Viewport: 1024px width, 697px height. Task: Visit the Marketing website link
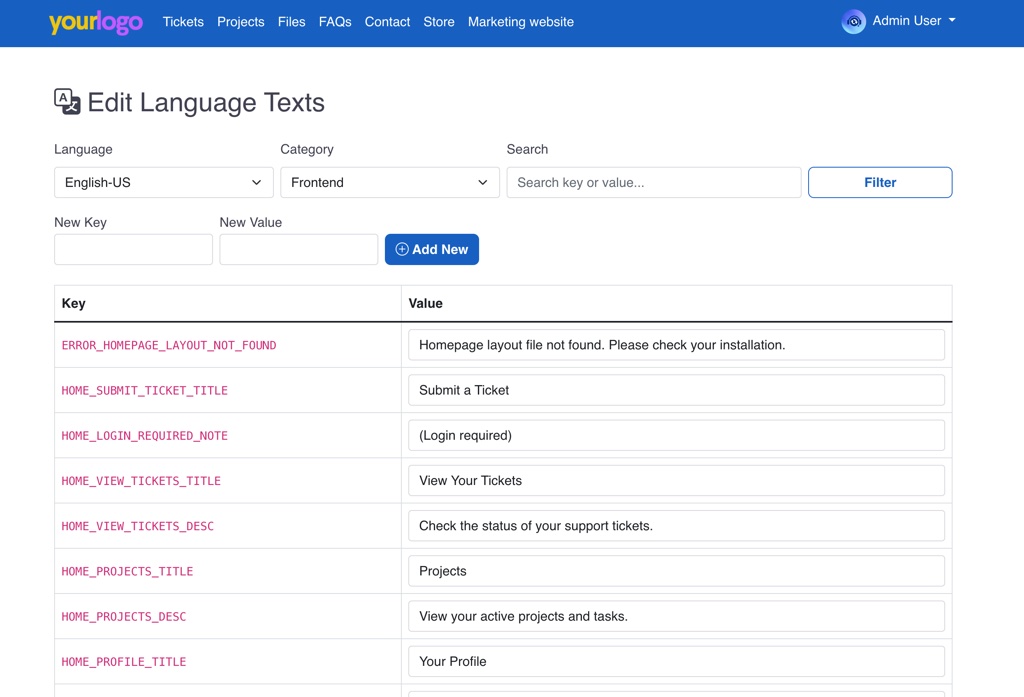(x=521, y=22)
